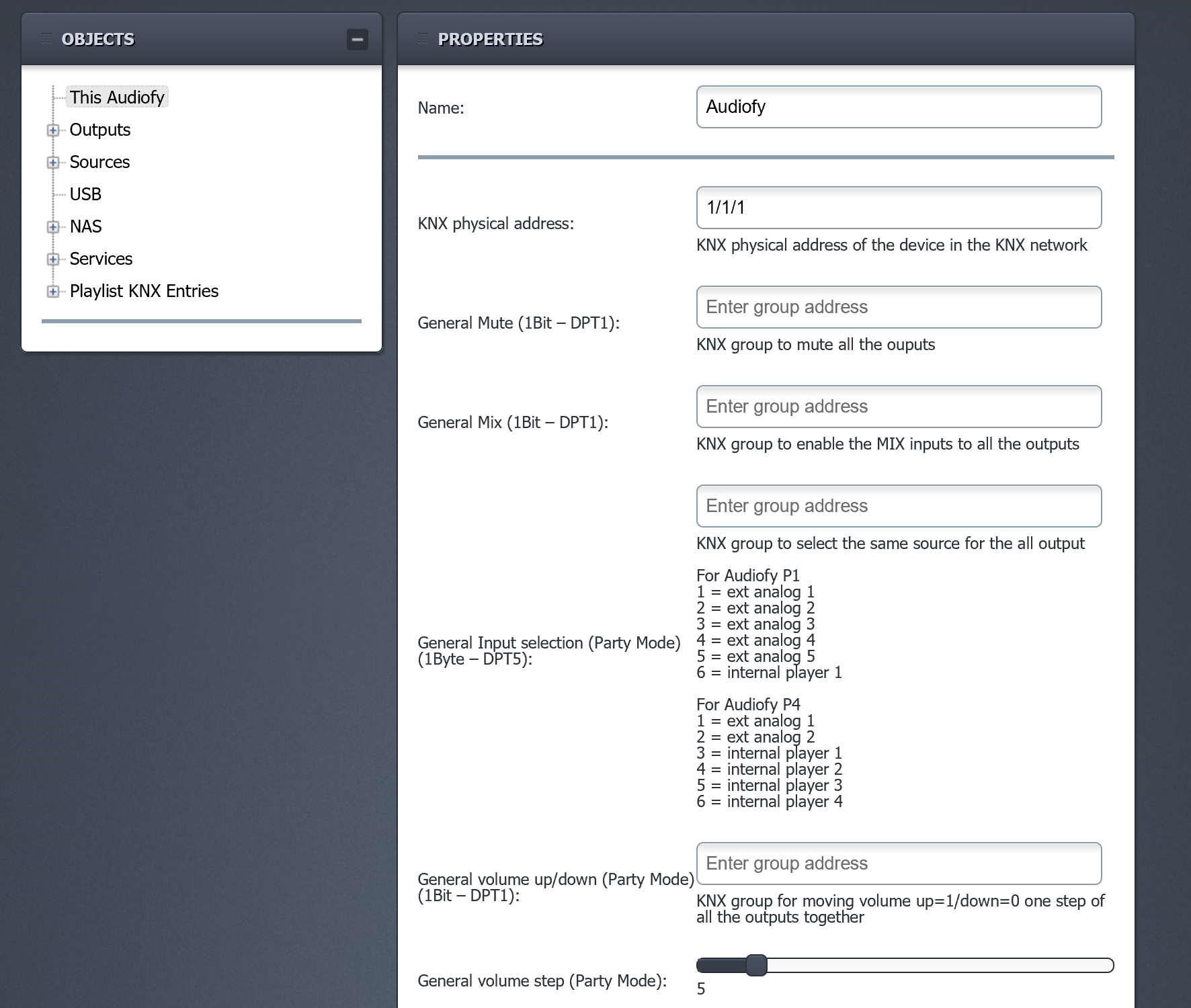Focus the General Mix group address field
1191x1008 pixels.
coord(899,407)
